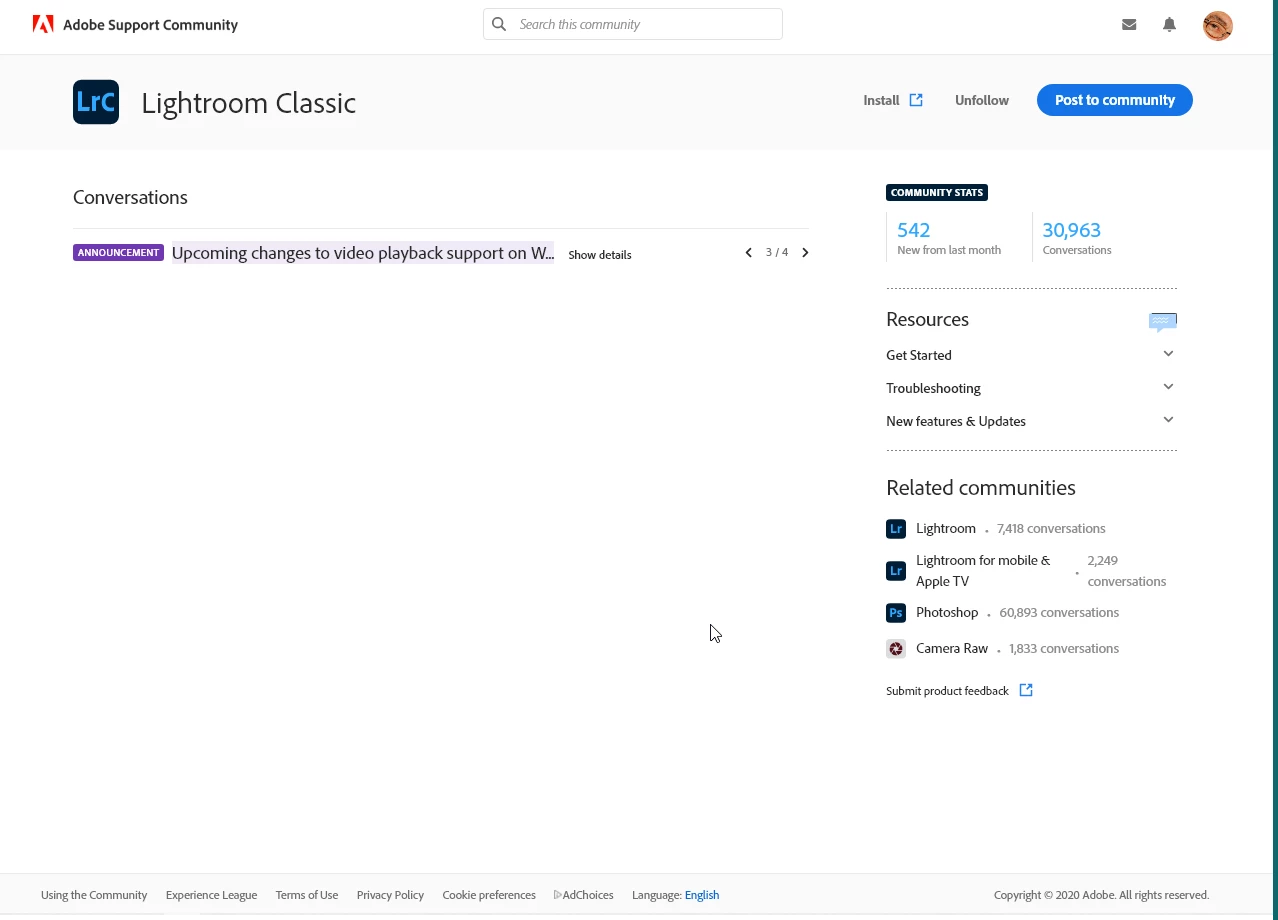Click the Lightroom Lr icon

(896, 529)
